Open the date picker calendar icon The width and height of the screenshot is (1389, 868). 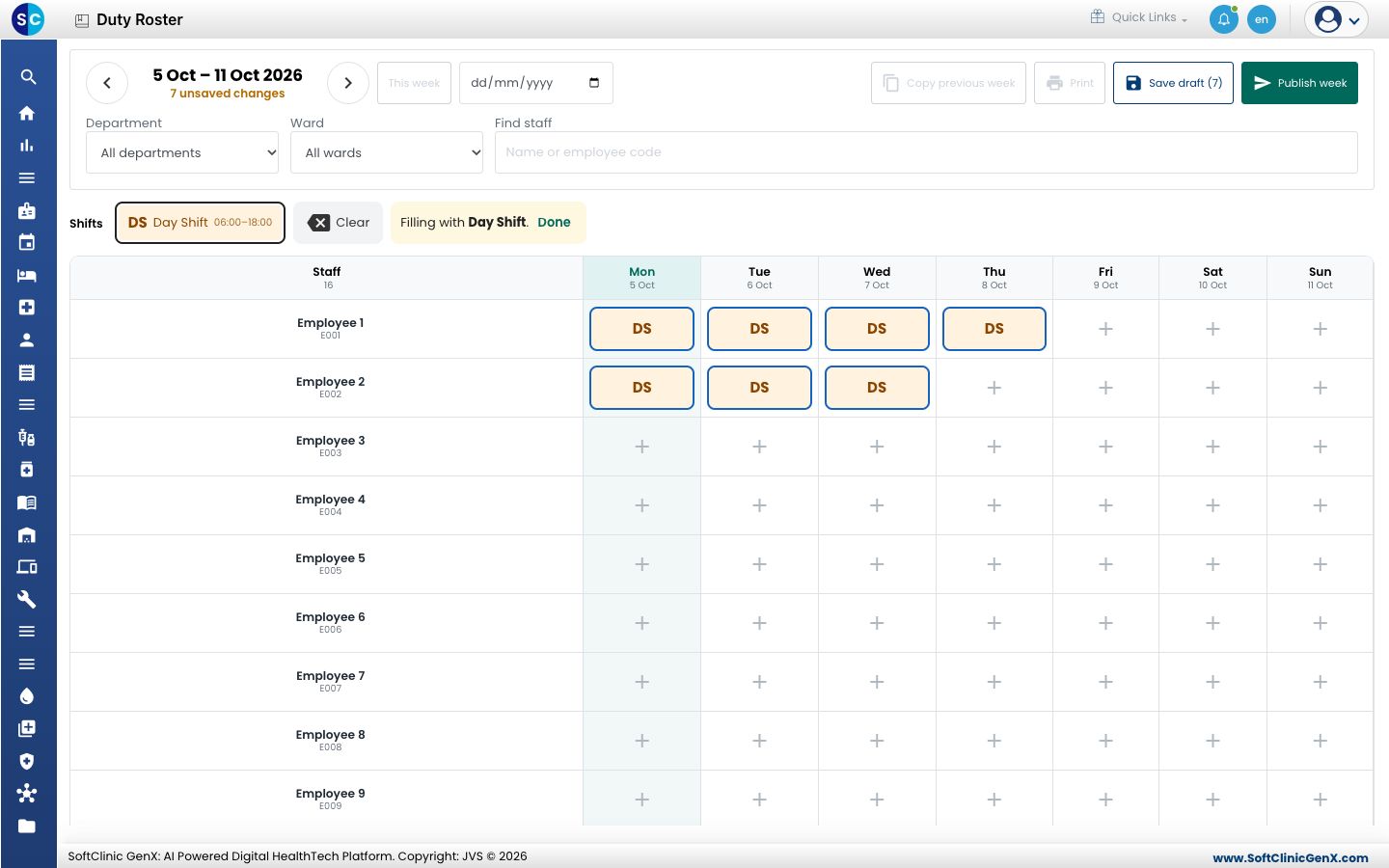[x=594, y=83]
